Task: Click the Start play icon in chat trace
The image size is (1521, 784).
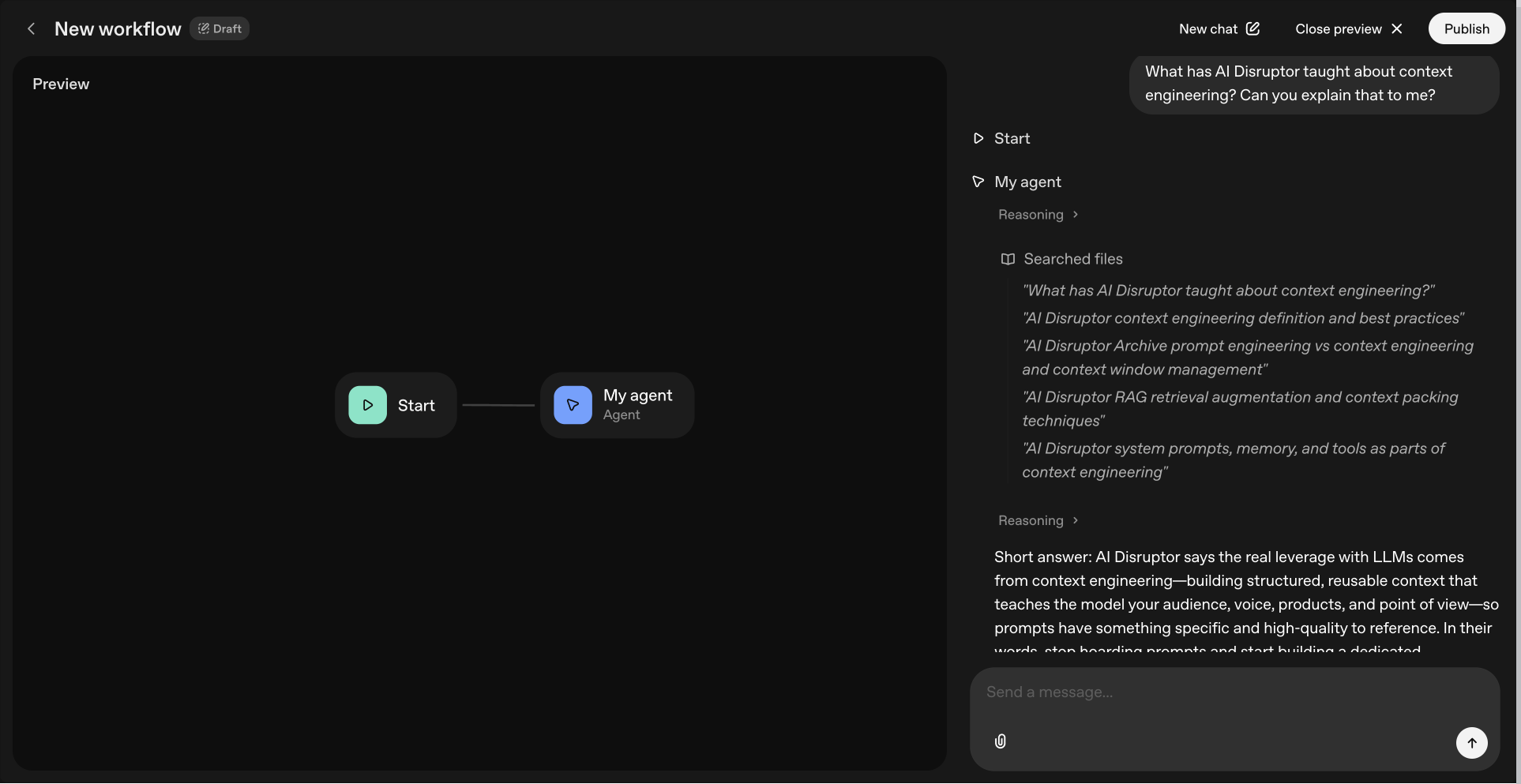Action: click(978, 138)
